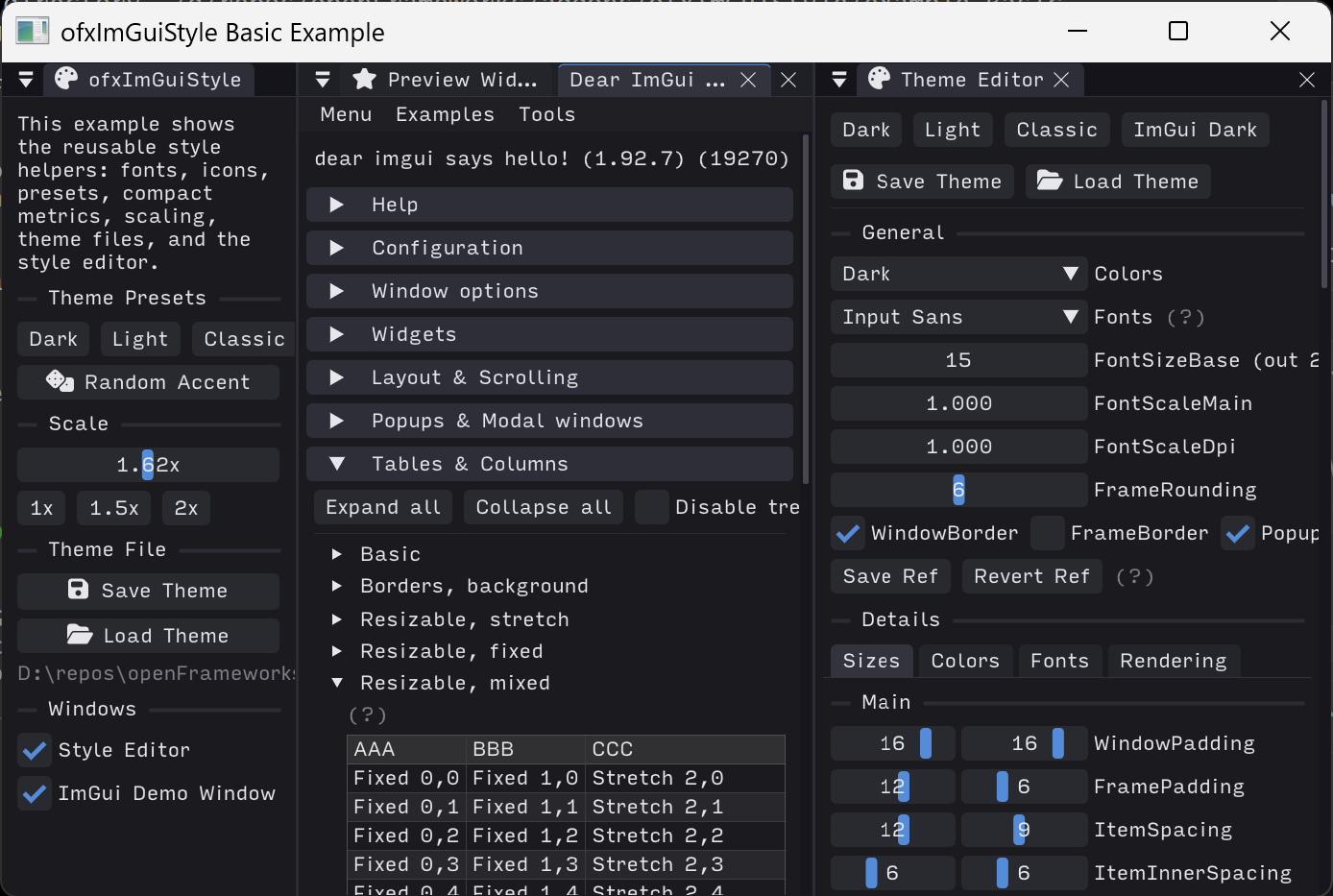This screenshot has height=896, width=1333.
Task: Uncheck the ImGui Demo Window checkbox
Action: 35,793
